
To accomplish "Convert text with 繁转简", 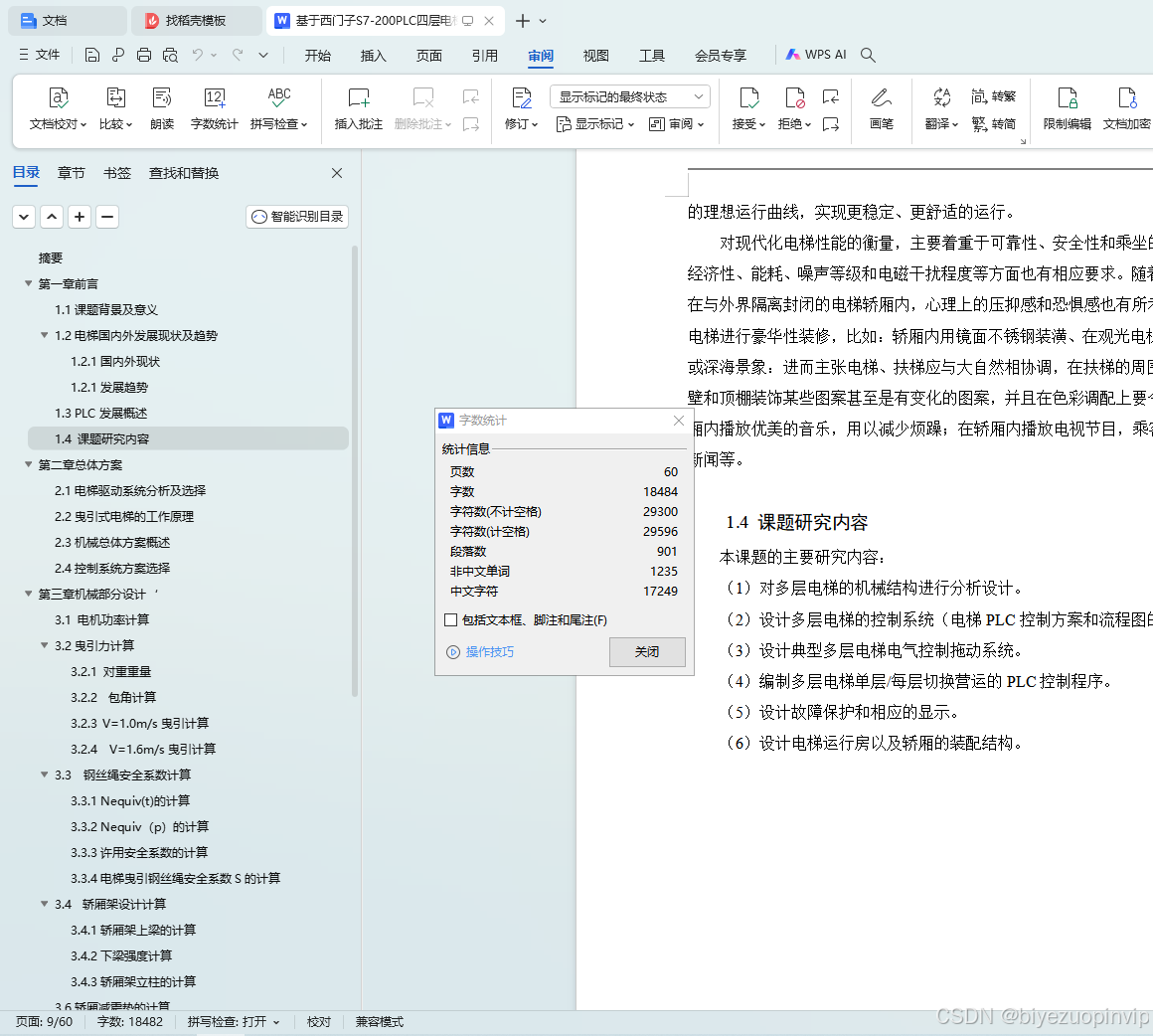I will pos(993,124).
